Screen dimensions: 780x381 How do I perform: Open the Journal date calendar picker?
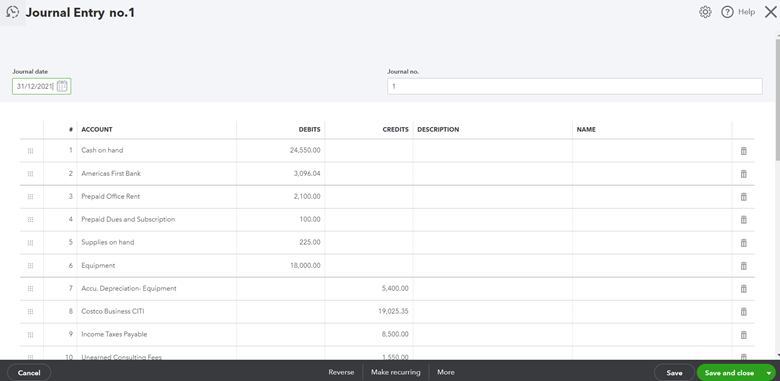coord(62,86)
